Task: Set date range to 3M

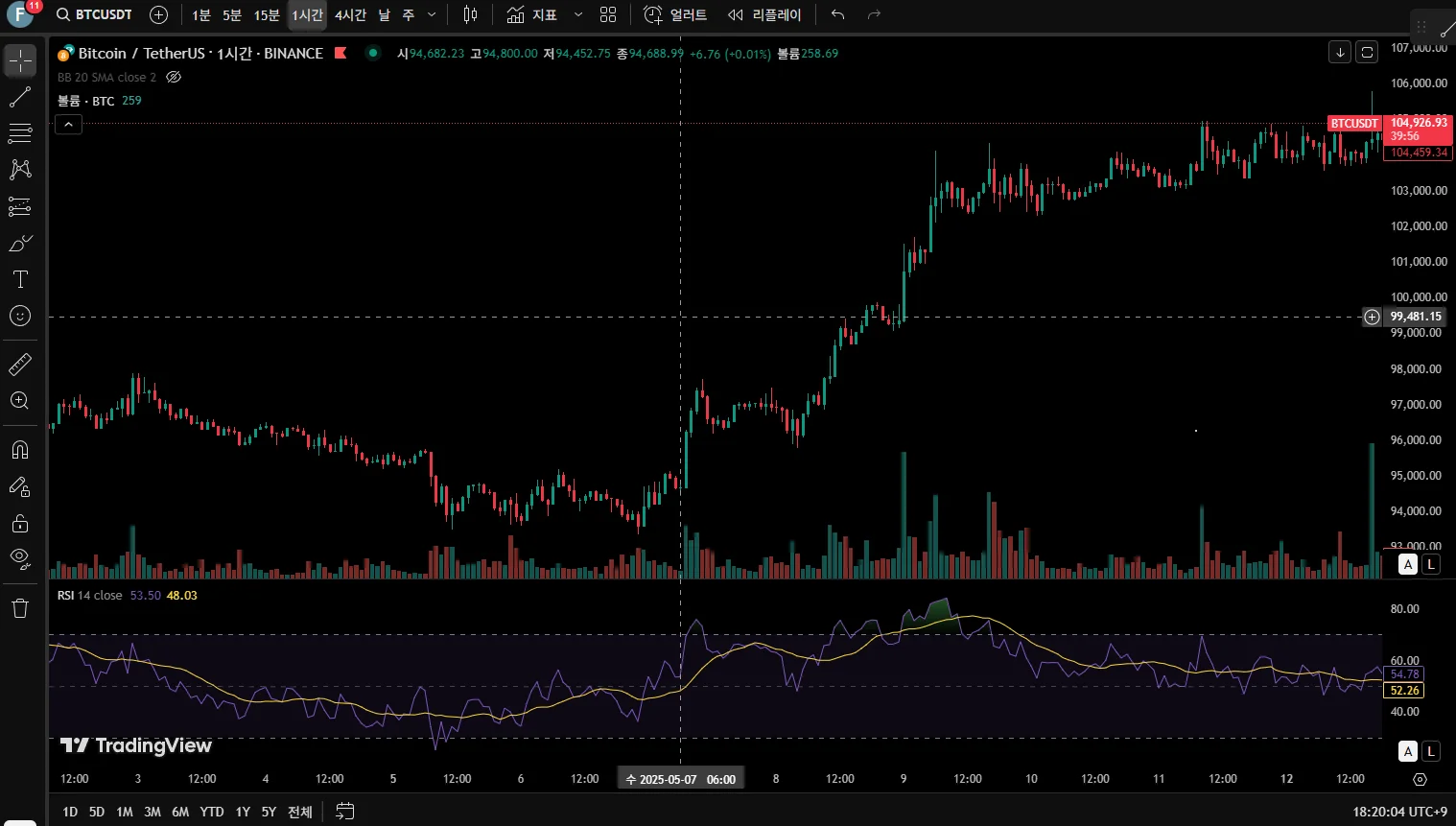Action: pyautogui.click(x=153, y=812)
